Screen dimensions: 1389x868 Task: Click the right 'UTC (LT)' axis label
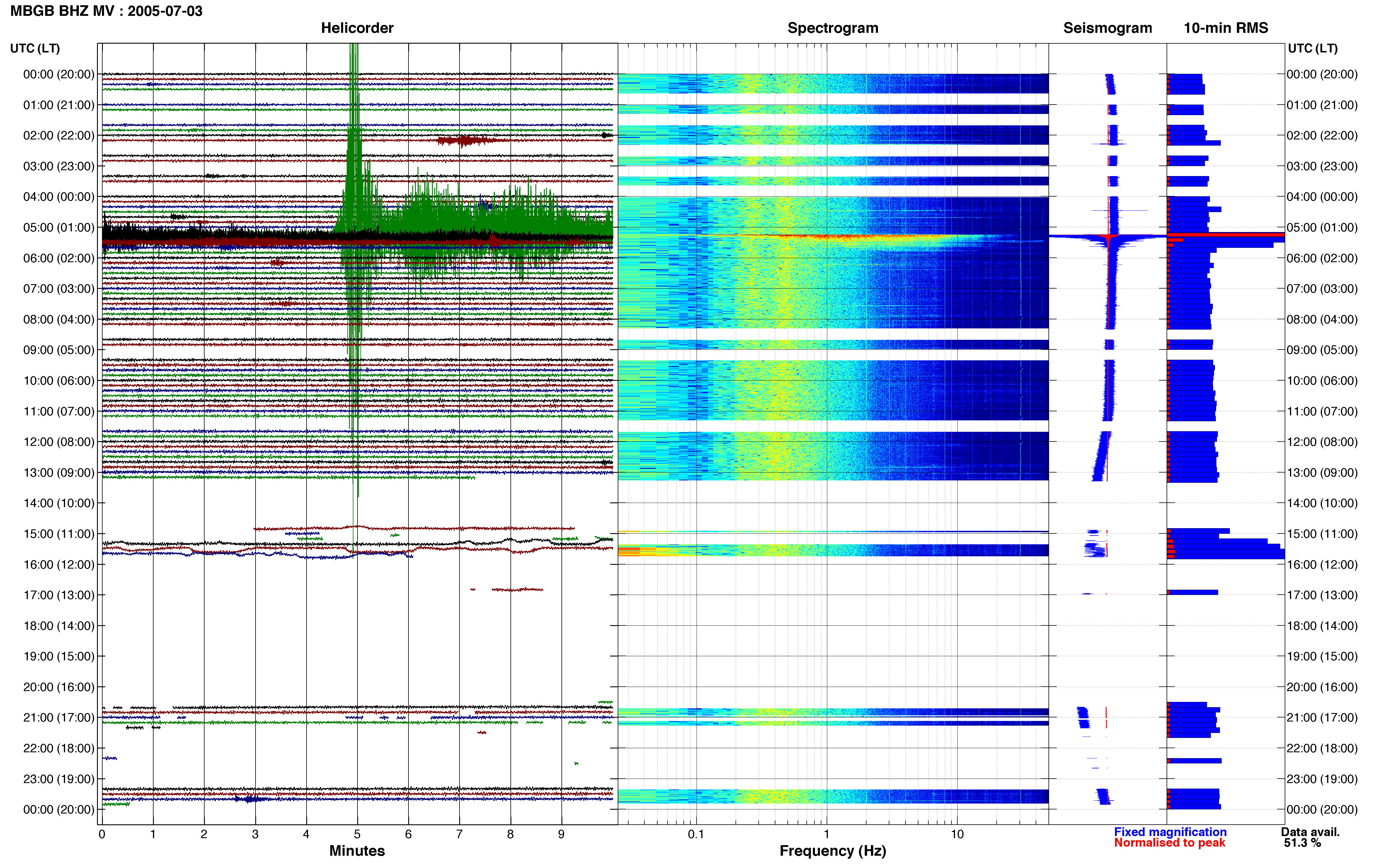[x=1313, y=48]
